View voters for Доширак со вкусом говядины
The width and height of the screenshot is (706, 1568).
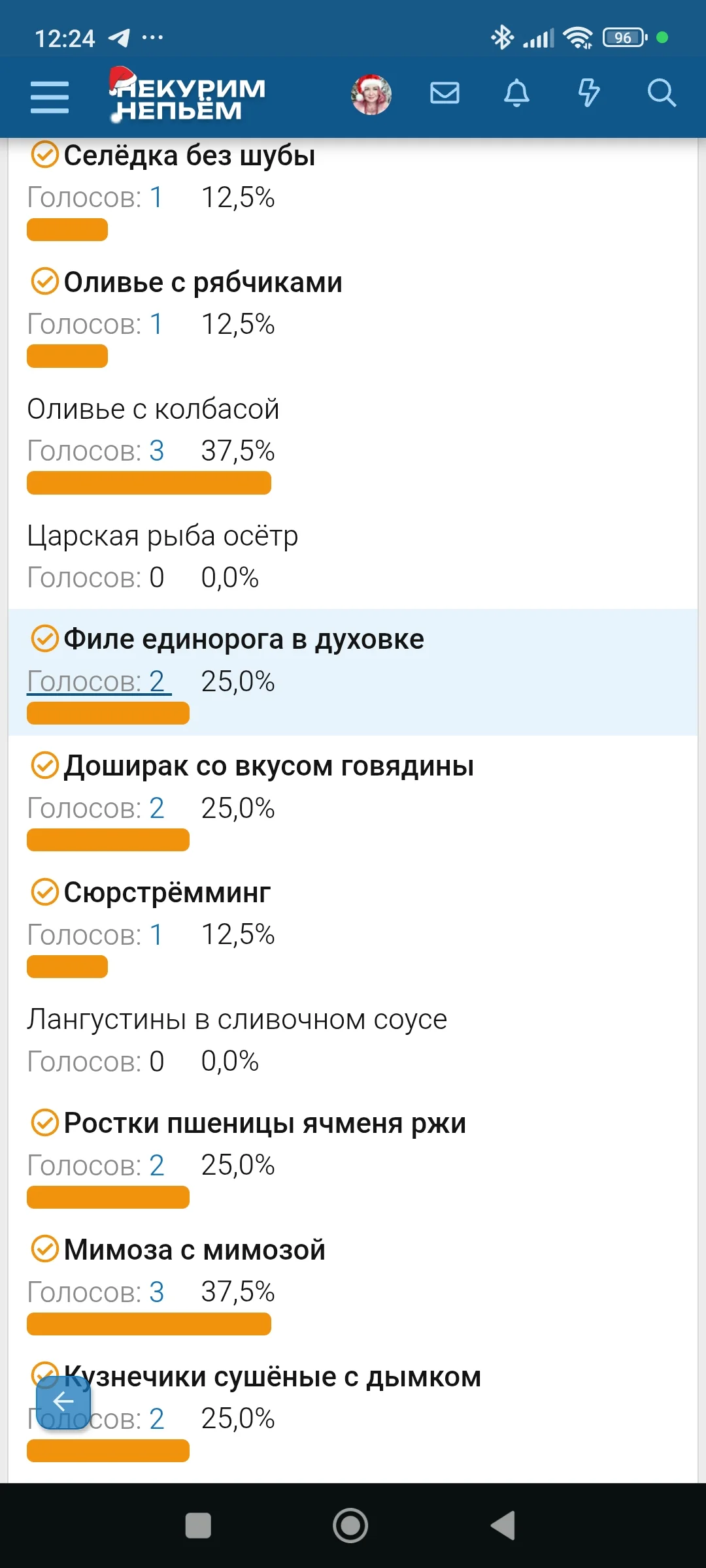pyautogui.click(x=96, y=808)
